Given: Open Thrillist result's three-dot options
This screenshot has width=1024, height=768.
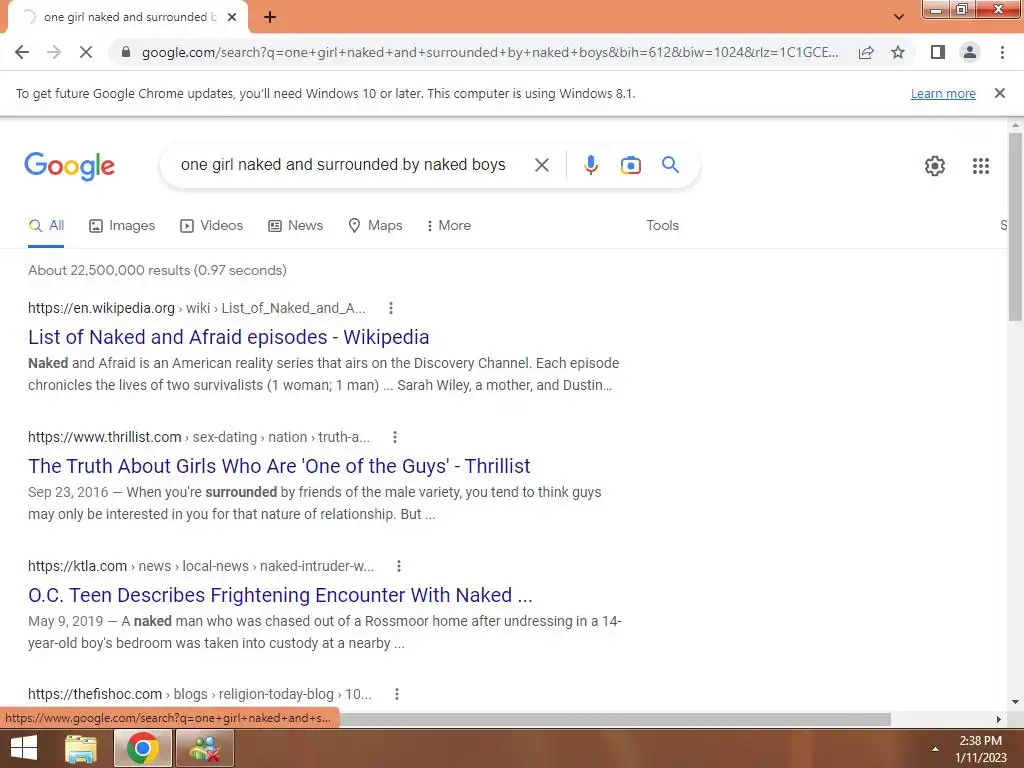Looking at the screenshot, I should click(394, 438).
